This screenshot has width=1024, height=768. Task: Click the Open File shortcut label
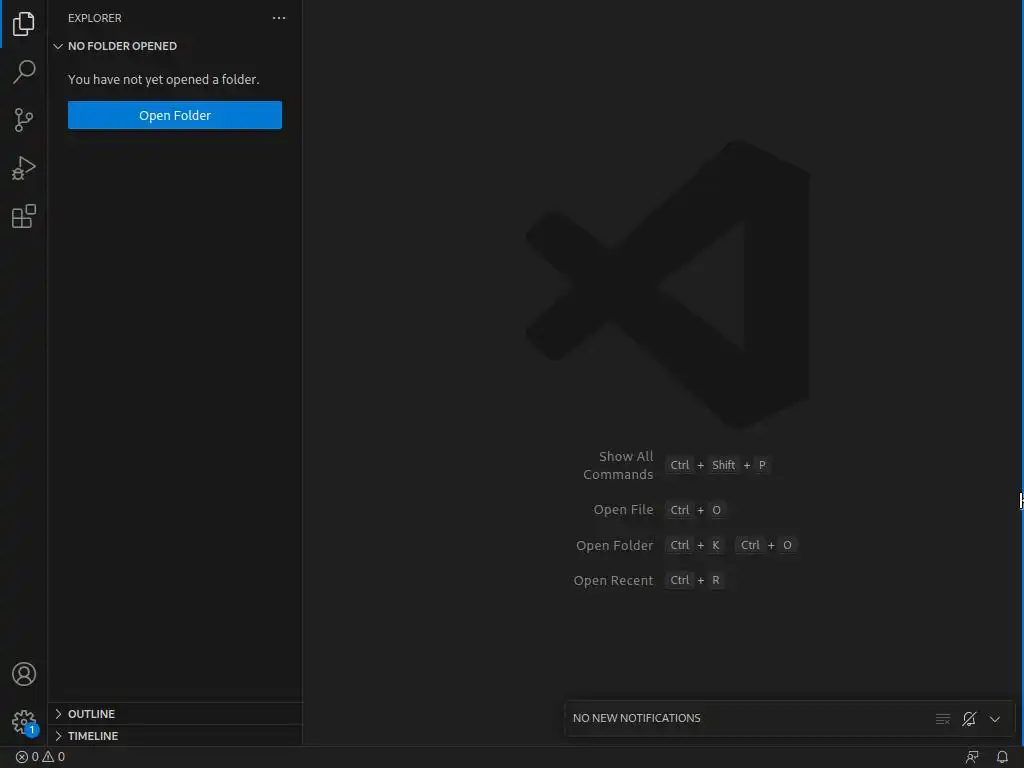[x=624, y=510]
